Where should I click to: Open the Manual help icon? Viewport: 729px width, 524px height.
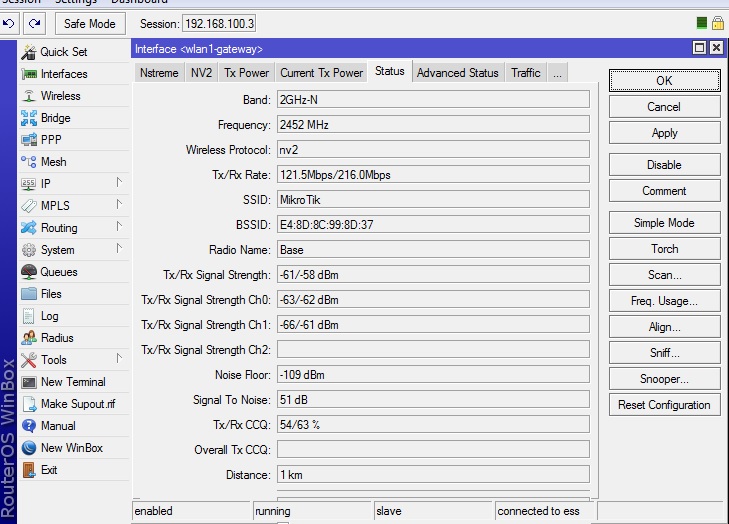point(28,426)
